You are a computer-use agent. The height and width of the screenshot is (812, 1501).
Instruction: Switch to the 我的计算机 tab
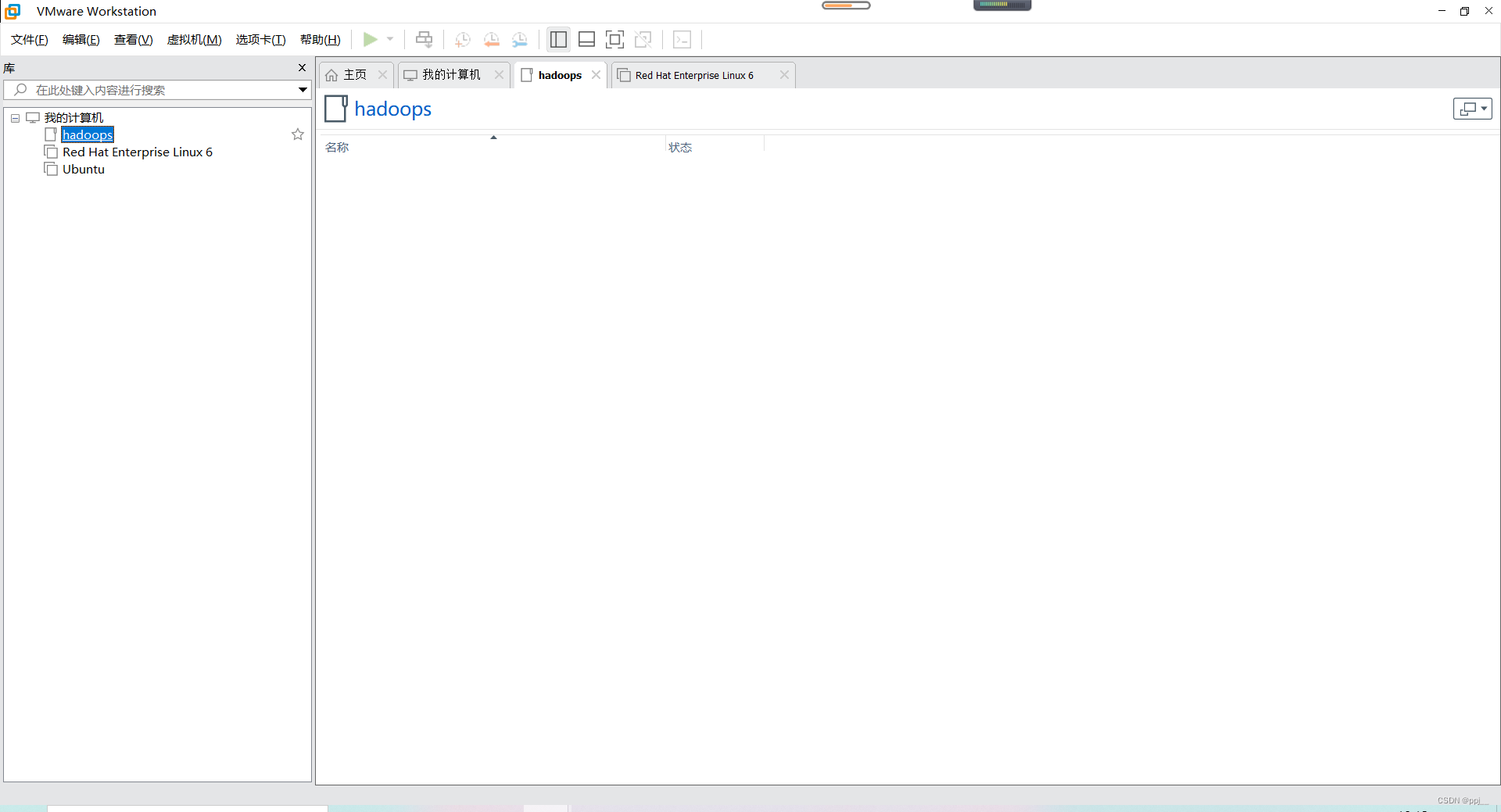[x=452, y=75]
